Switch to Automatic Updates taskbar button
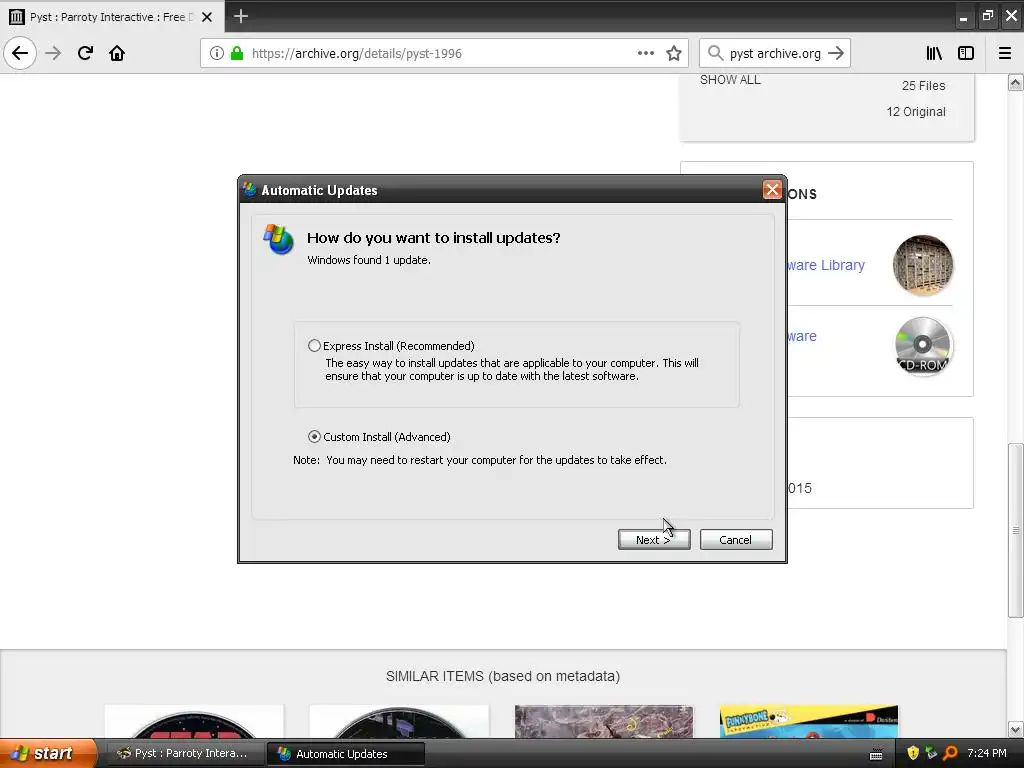 coord(345,754)
